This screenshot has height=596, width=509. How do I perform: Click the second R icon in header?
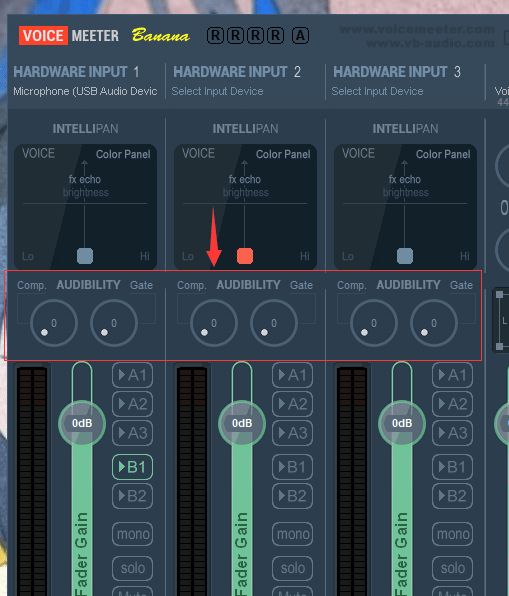click(x=235, y=36)
